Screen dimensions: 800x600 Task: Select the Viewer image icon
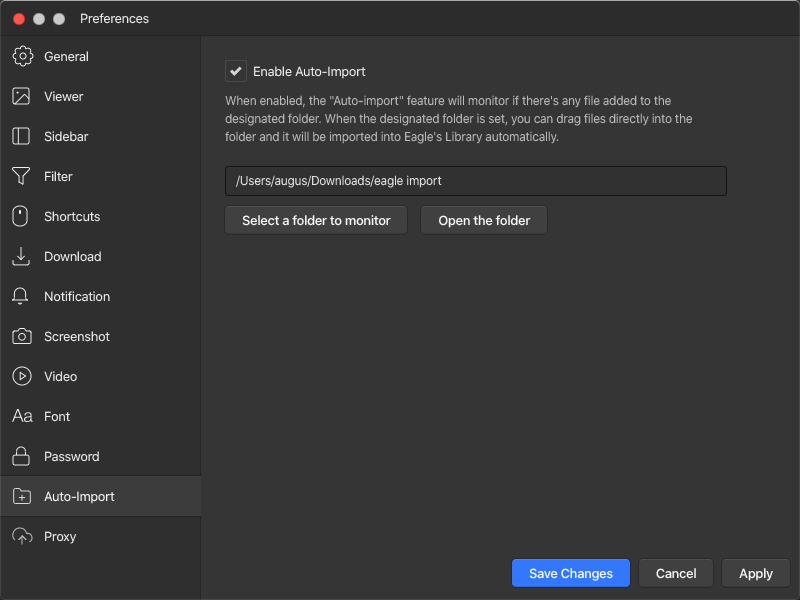pos(21,96)
